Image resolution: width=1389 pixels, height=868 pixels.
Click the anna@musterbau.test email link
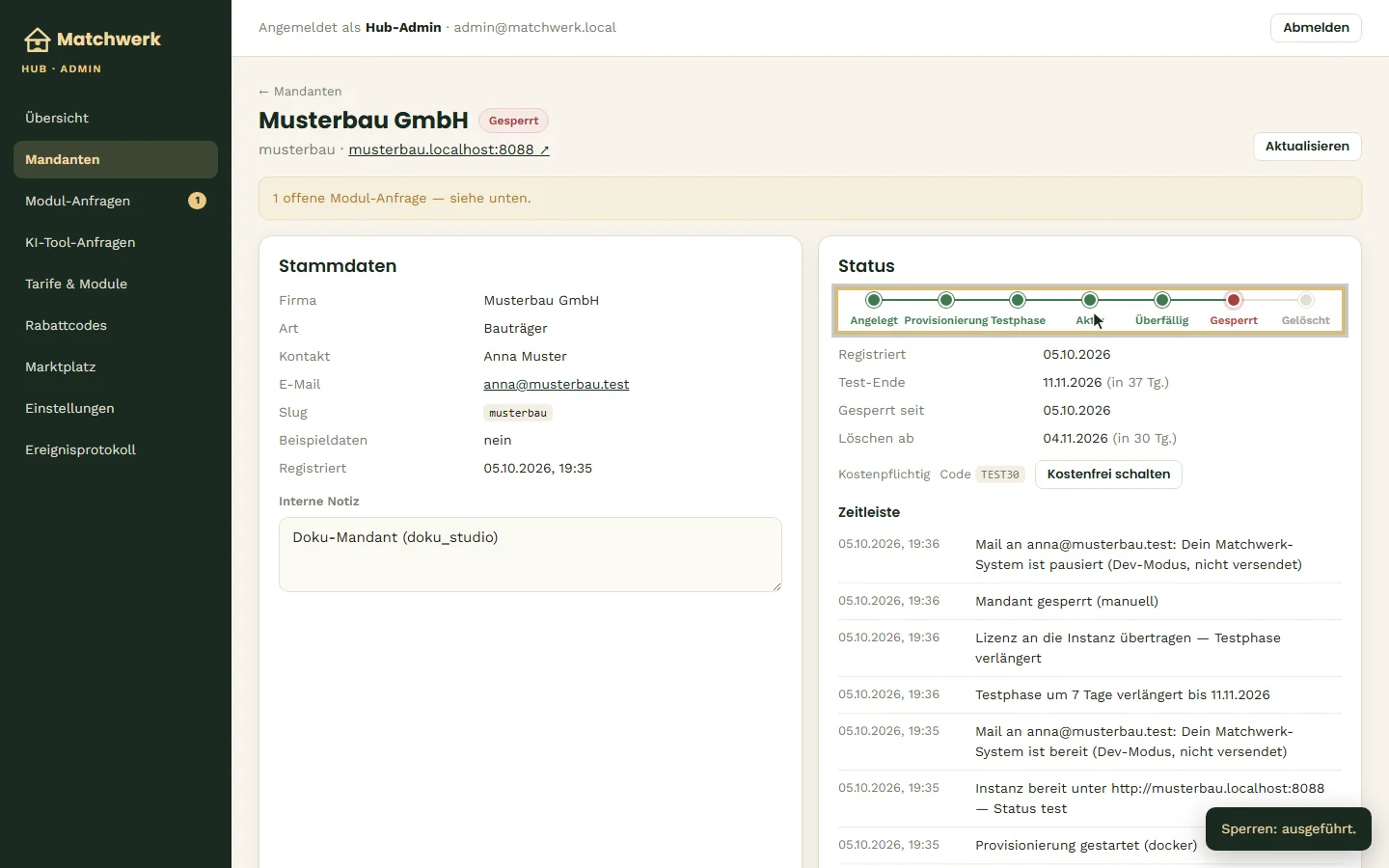557,384
